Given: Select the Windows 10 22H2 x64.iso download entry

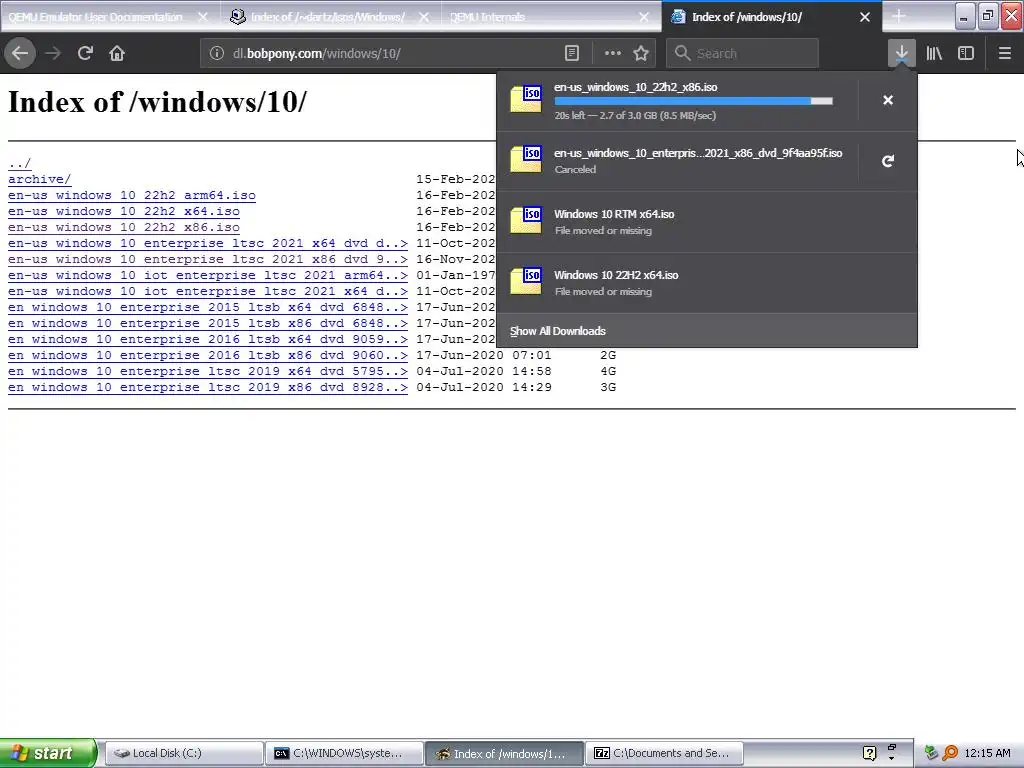Looking at the screenshot, I should click(x=707, y=283).
